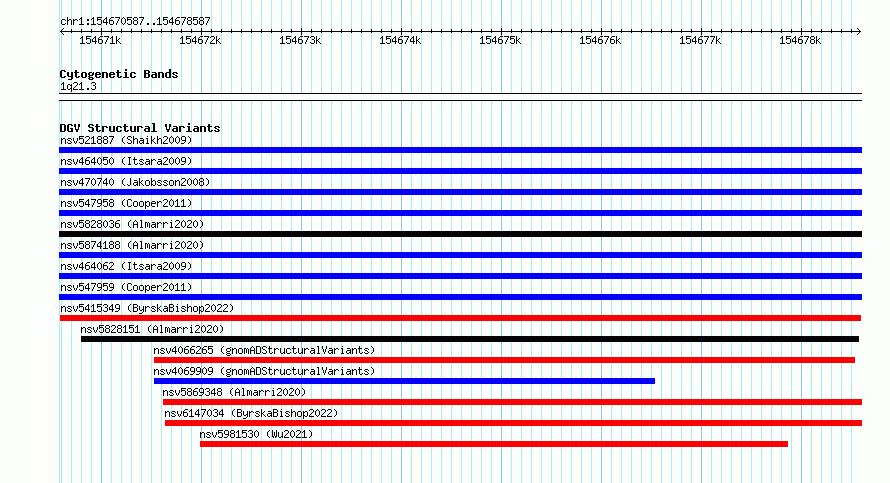Screen dimensions: 890x483
Task: Click the nsv5828036 (Almarri2020) label
Action: tap(132, 224)
